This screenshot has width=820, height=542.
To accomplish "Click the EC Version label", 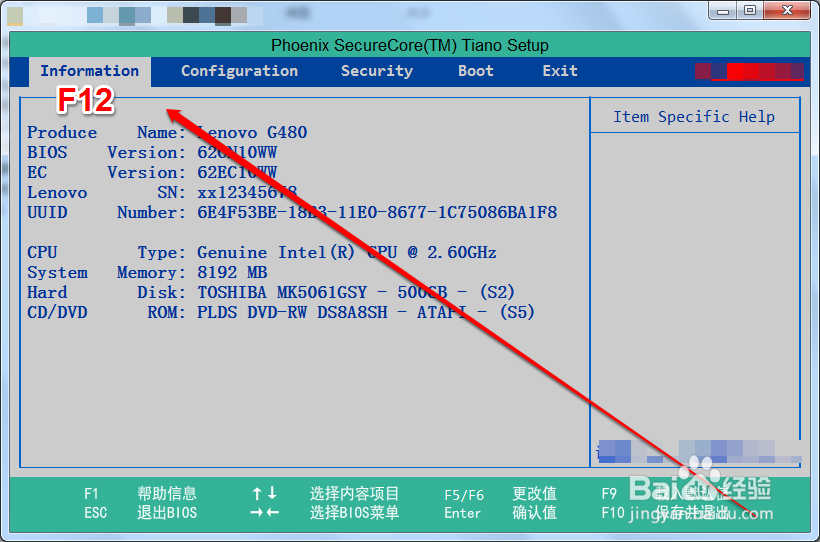I will click(x=106, y=172).
